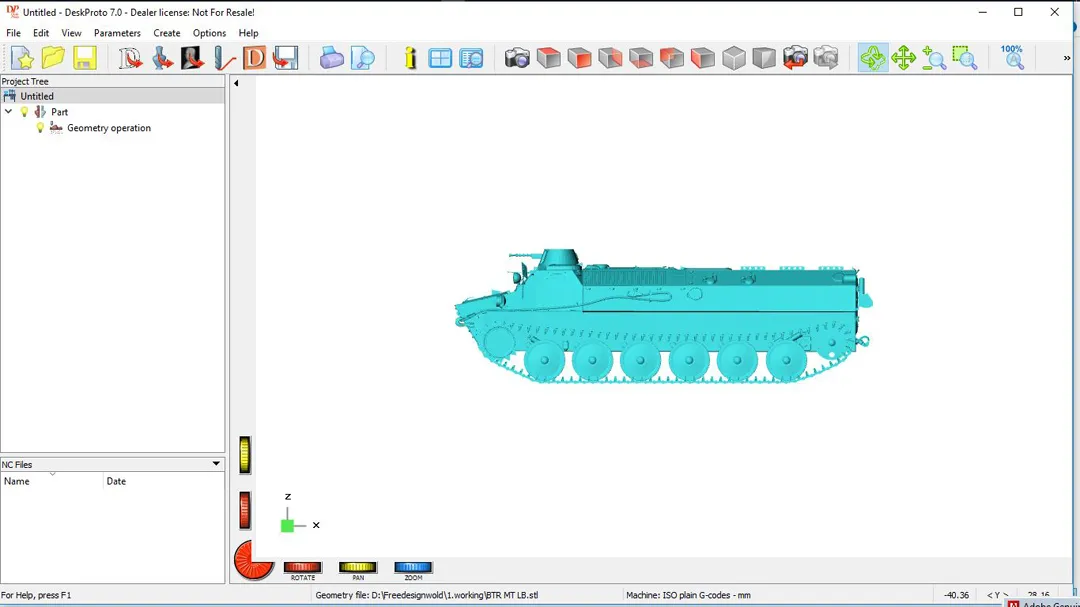Screen dimensions: 1080x607
Task: Click the blue ZOOM thumbwheel
Action: pos(413,567)
